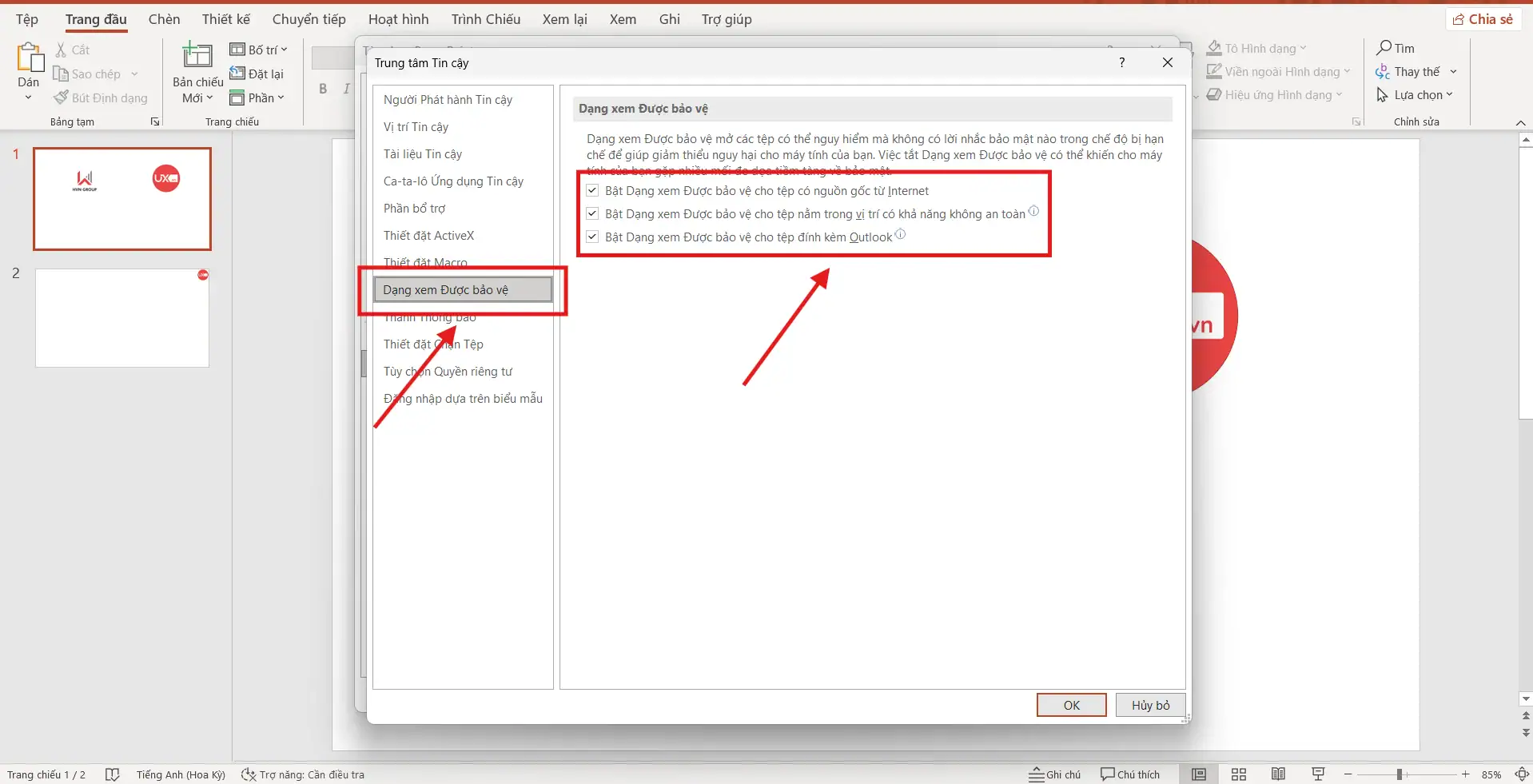
Task: Uncheck protected view for Internet files
Action: [591, 190]
